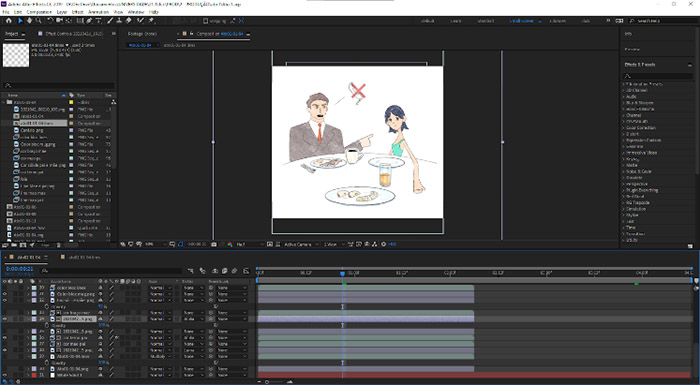Open the Active Camera view dropdown
The width and height of the screenshot is (700, 385).
point(301,244)
